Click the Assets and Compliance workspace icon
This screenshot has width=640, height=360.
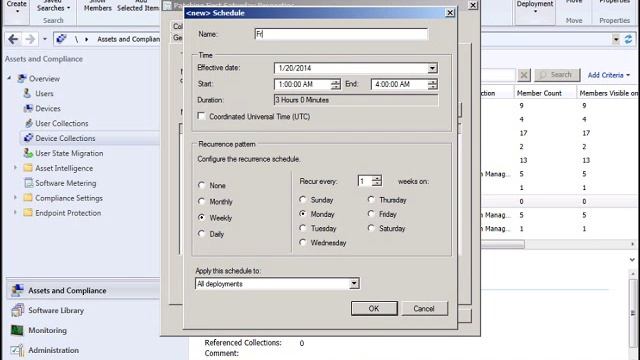[17, 290]
